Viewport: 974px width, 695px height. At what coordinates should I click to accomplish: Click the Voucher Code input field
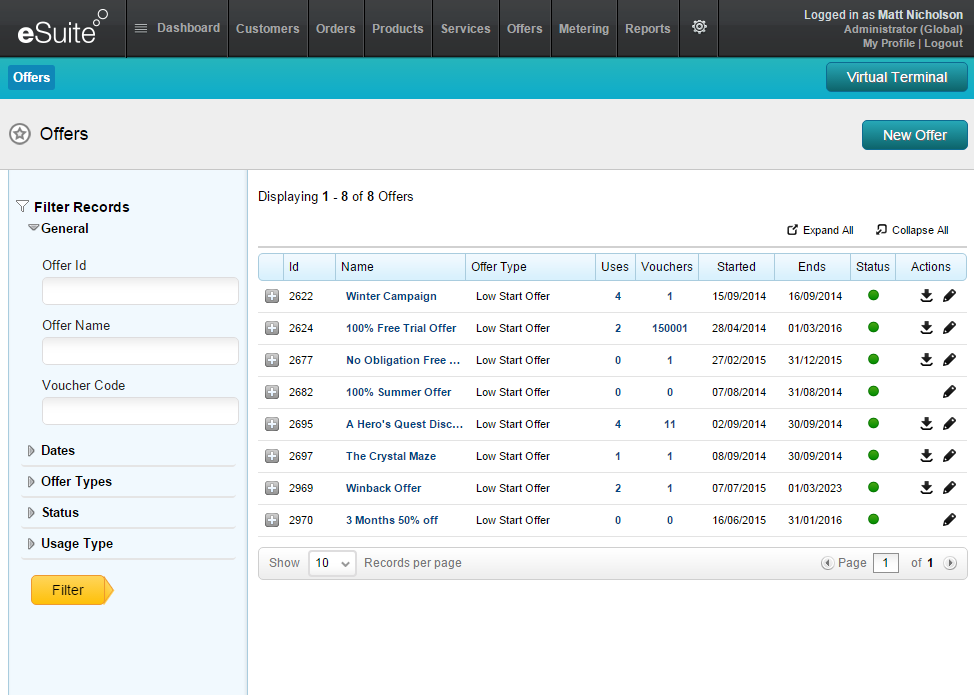pyautogui.click(x=140, y=411)
